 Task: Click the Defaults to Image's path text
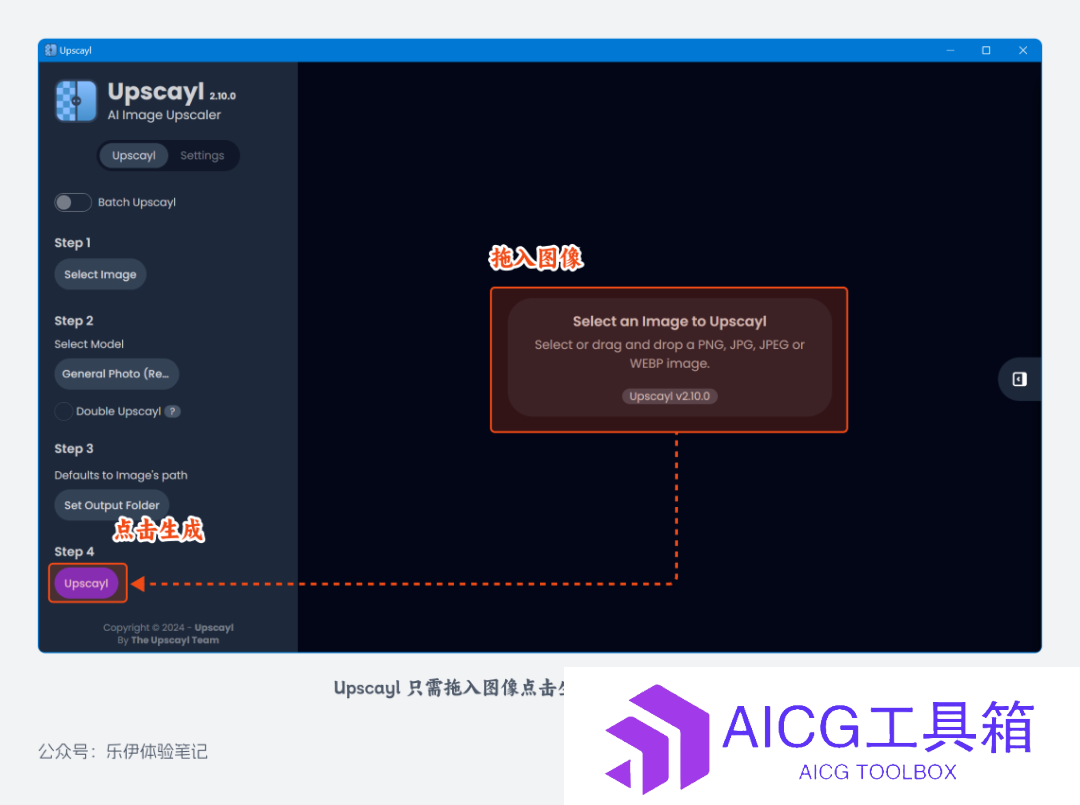121,475
